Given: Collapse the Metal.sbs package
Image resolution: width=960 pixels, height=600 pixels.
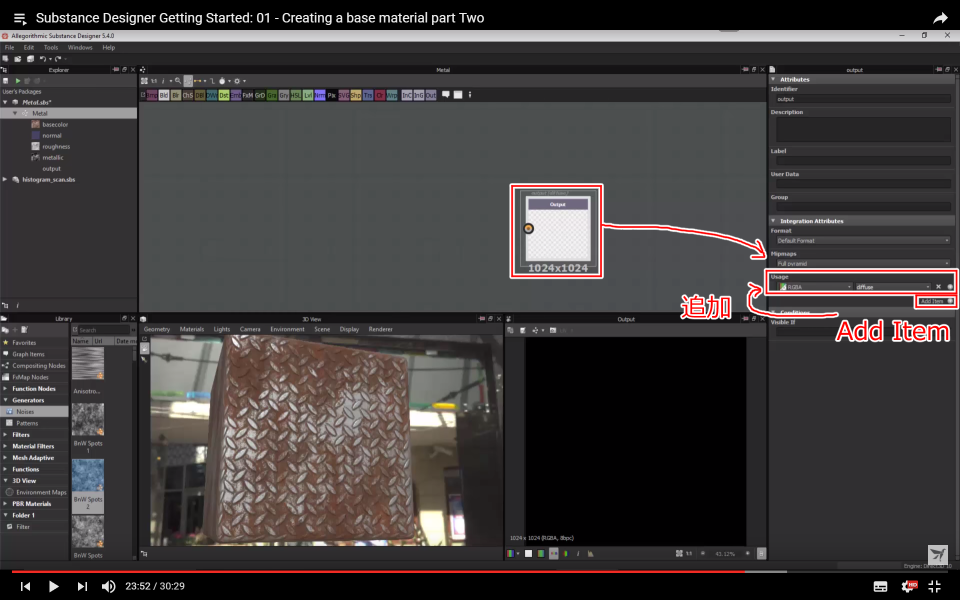Looking at the screenshot, I should coord(6,102).
